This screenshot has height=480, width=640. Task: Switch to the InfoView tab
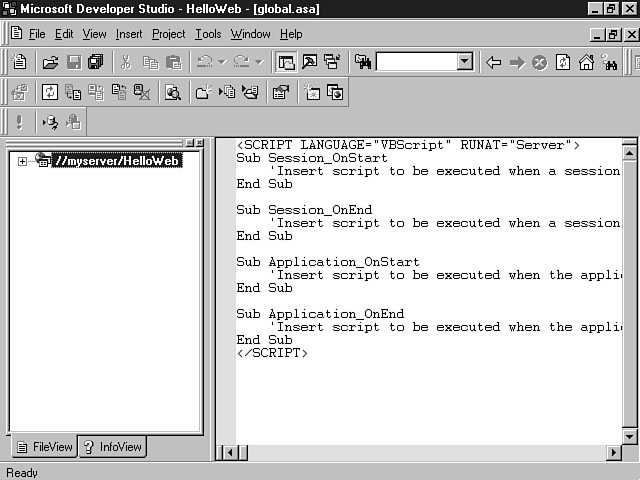pyautogui.click(x=113, y=447)
